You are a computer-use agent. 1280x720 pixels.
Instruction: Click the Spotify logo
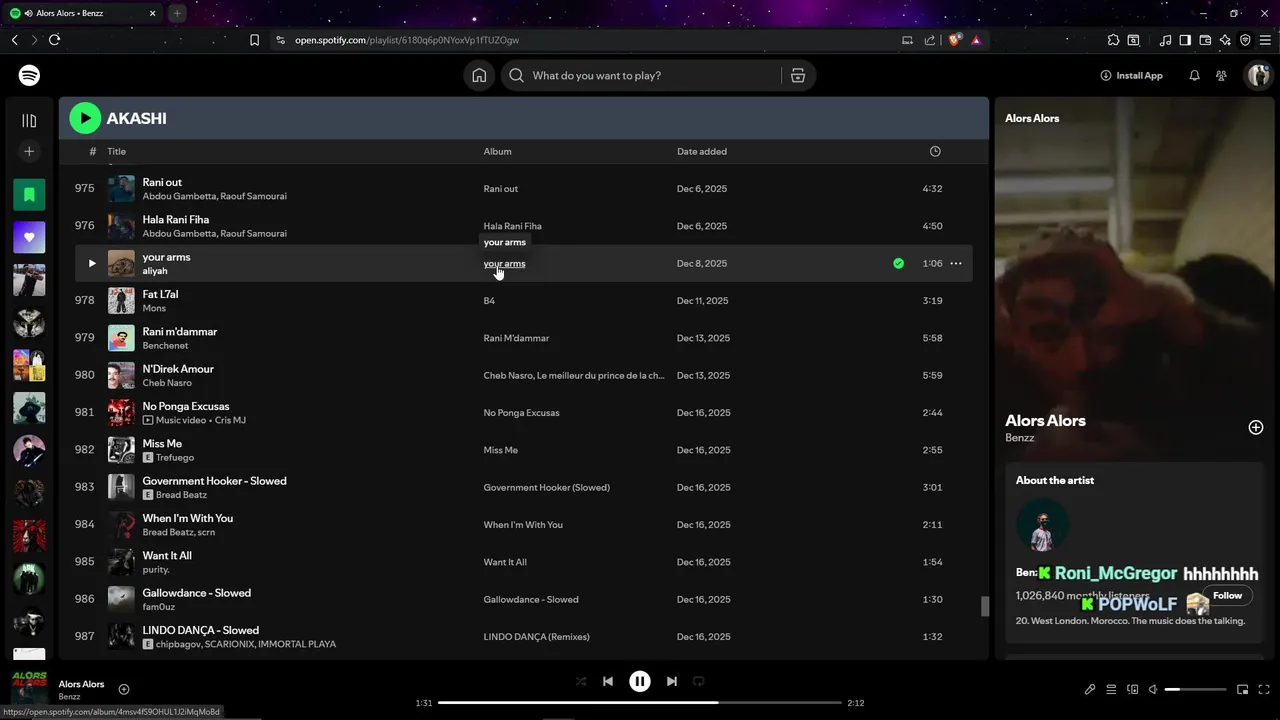[29, 75]
